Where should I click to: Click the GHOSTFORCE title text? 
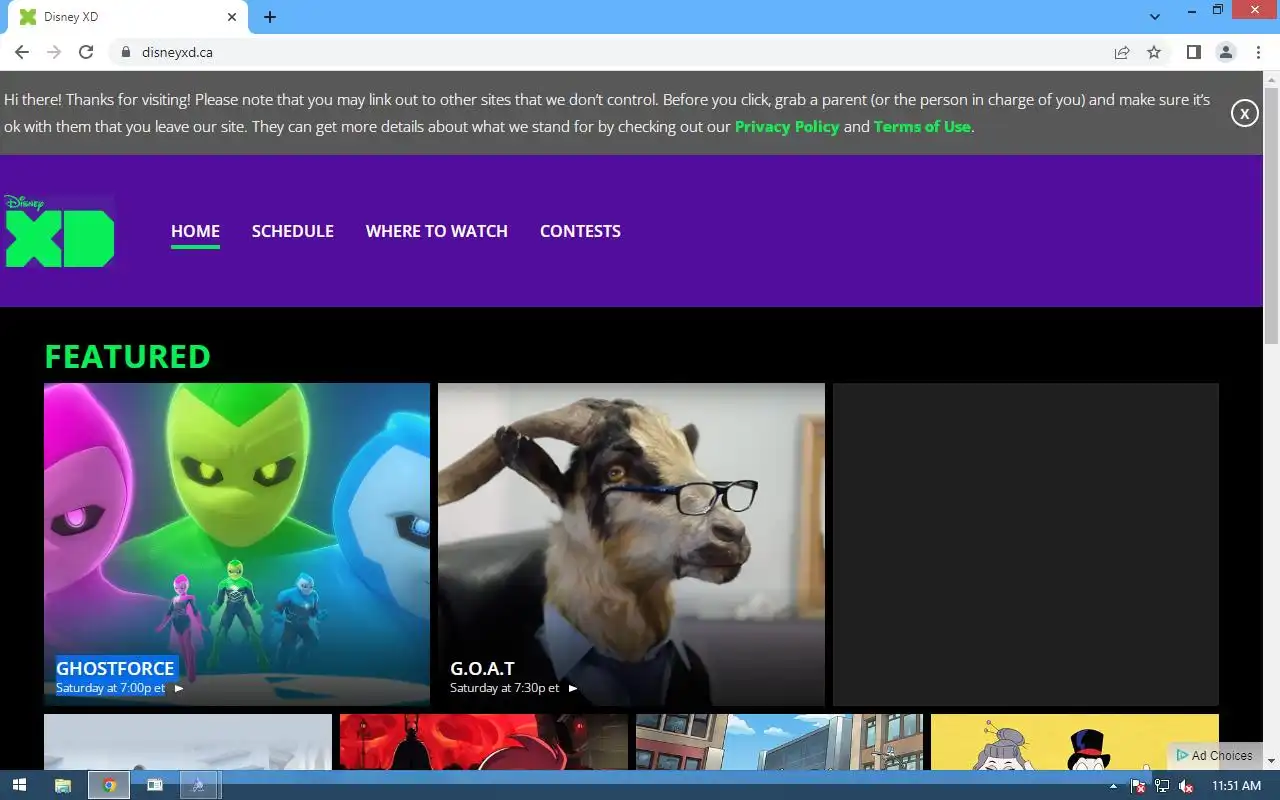115,668
